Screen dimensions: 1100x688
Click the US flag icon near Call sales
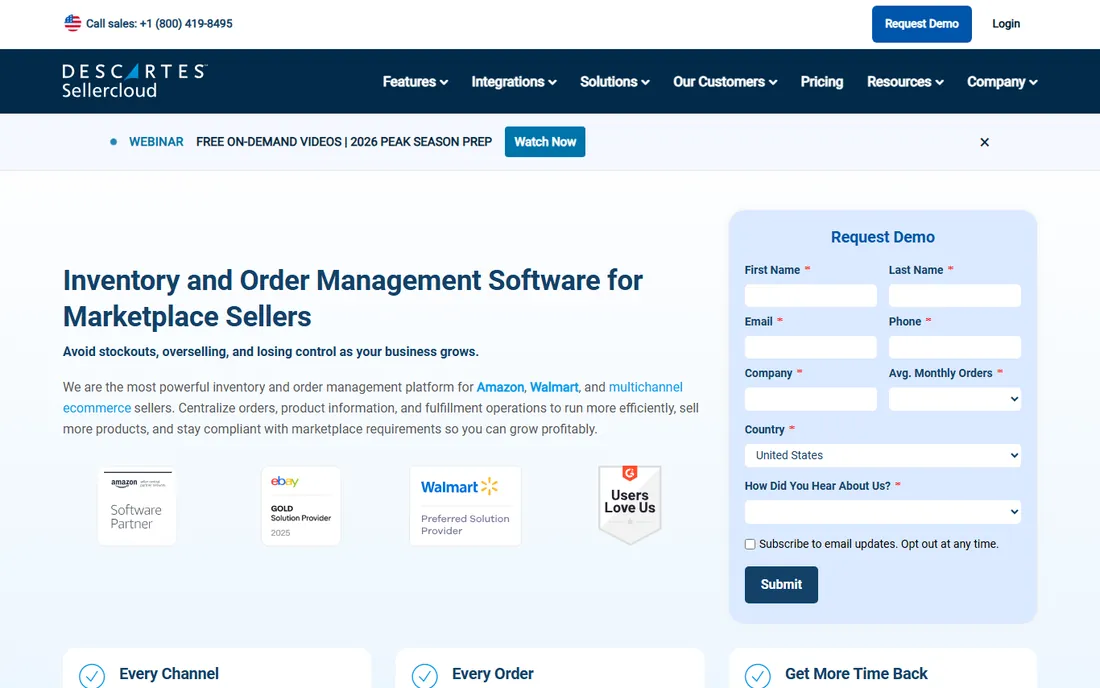(x=72, y=23)
